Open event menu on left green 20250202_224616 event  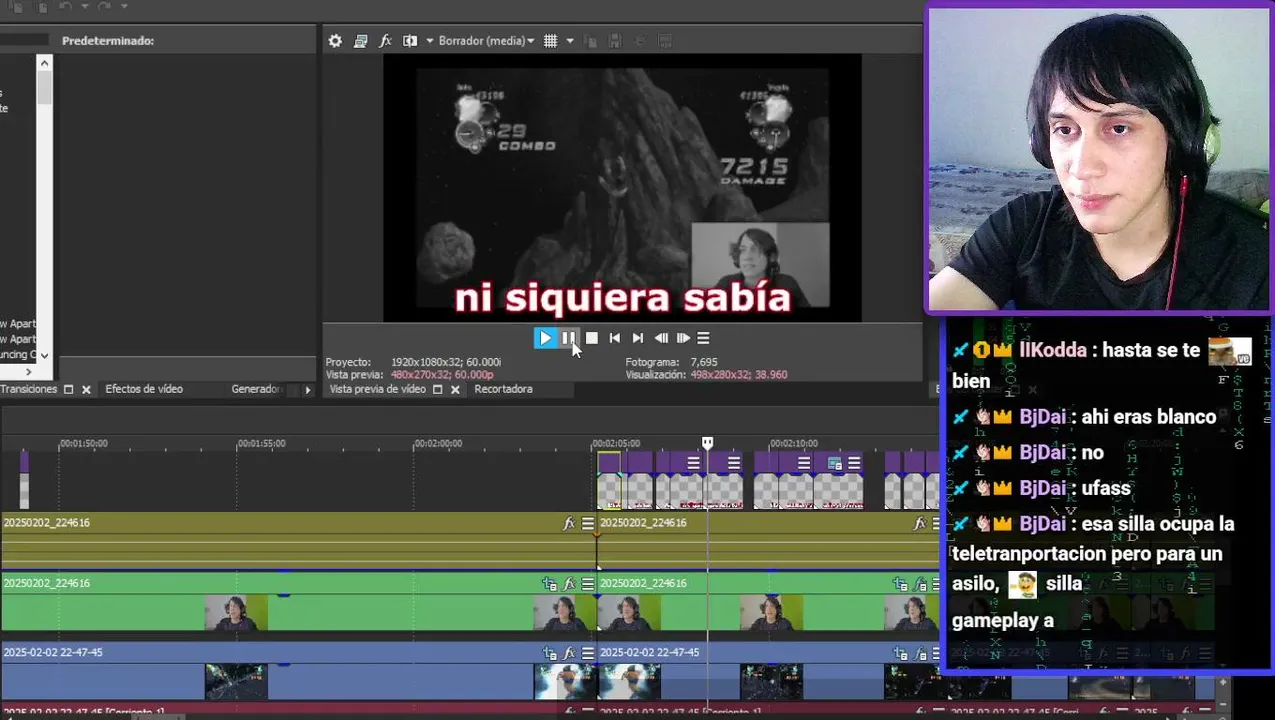[x=588, y=584]
